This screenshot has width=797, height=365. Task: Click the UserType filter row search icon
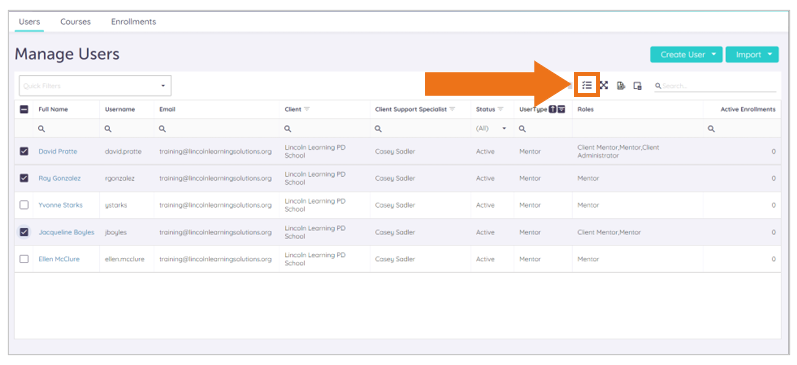coord(523,129)
